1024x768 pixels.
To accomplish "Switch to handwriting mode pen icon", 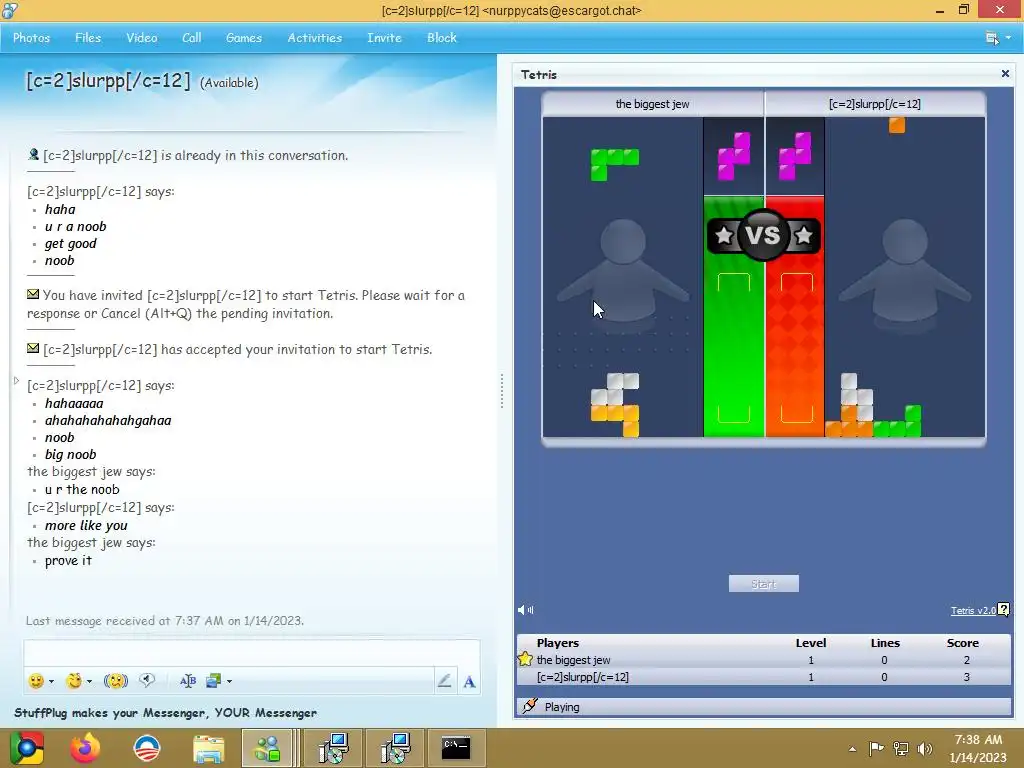I will [x=445, y=681].
